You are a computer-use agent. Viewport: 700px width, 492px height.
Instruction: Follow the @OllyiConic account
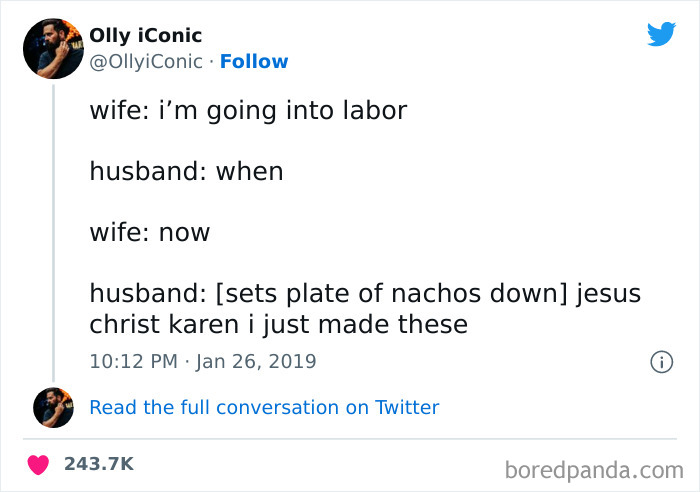(x=254, y=62)
